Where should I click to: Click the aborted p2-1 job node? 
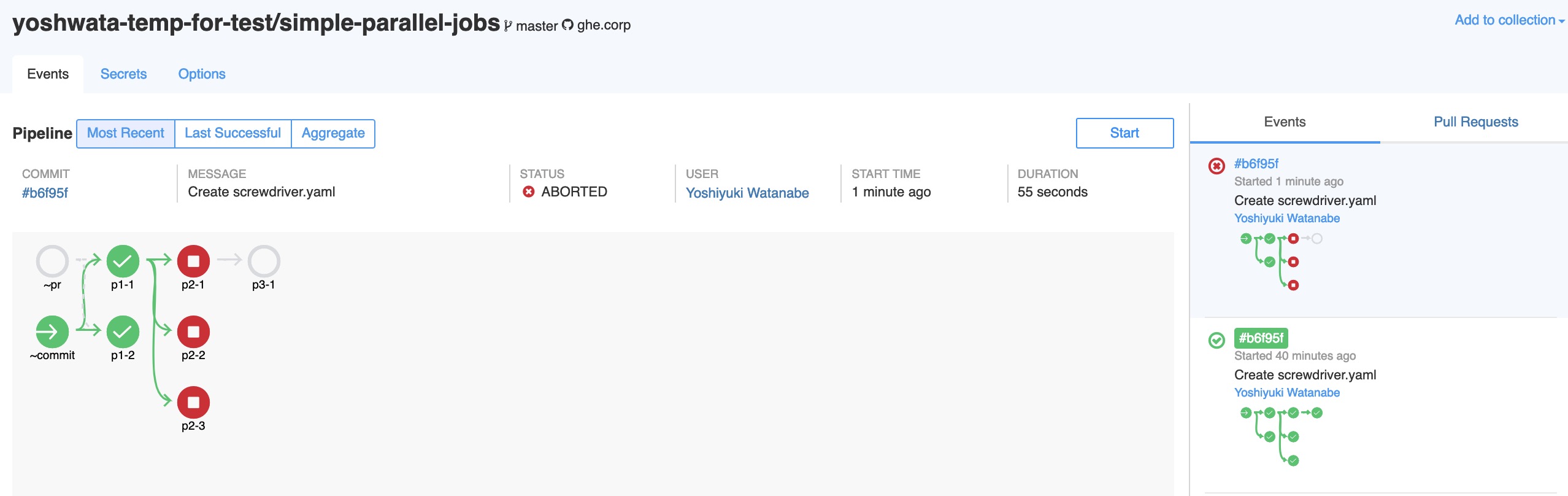pos(193,262)
